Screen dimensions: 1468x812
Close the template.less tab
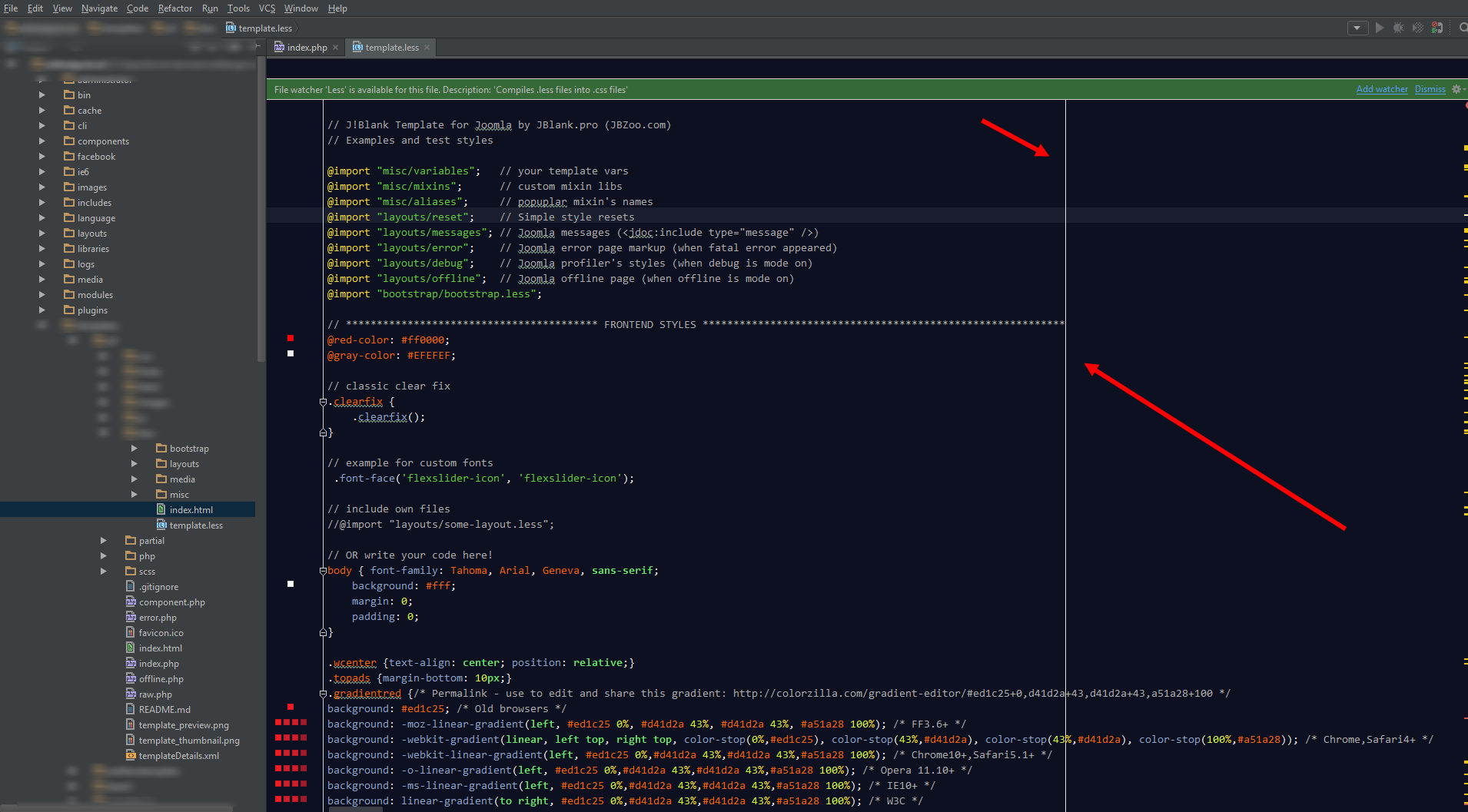[x=427, y=48]
